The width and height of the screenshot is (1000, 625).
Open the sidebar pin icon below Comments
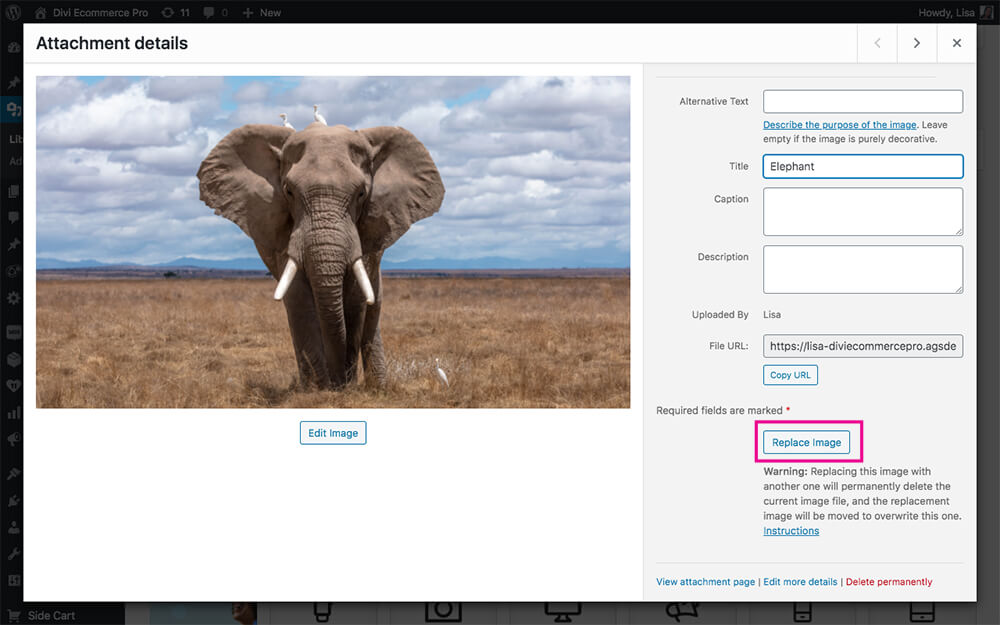click(x=13, y=244)
